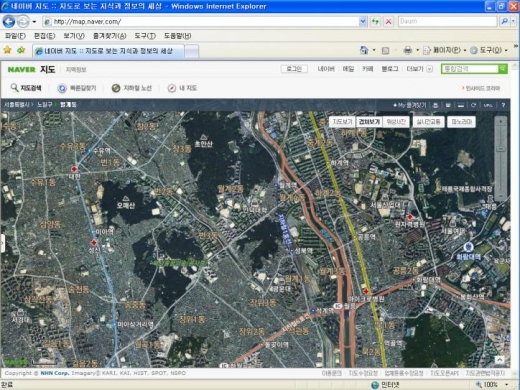Click the map help question mark icon

[503, 105]
